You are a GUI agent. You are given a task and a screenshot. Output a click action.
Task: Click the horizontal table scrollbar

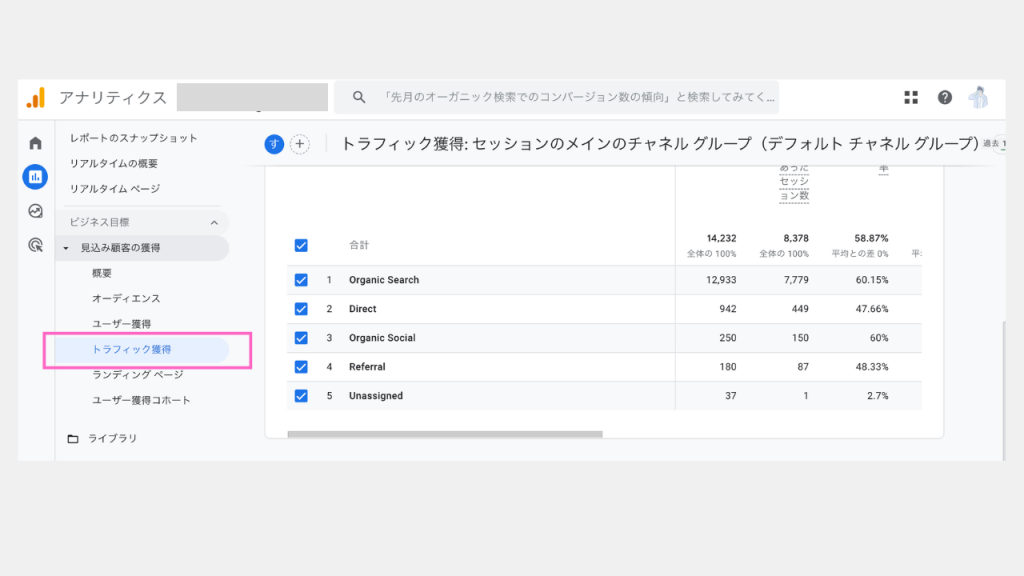click(x=445, y=435)
